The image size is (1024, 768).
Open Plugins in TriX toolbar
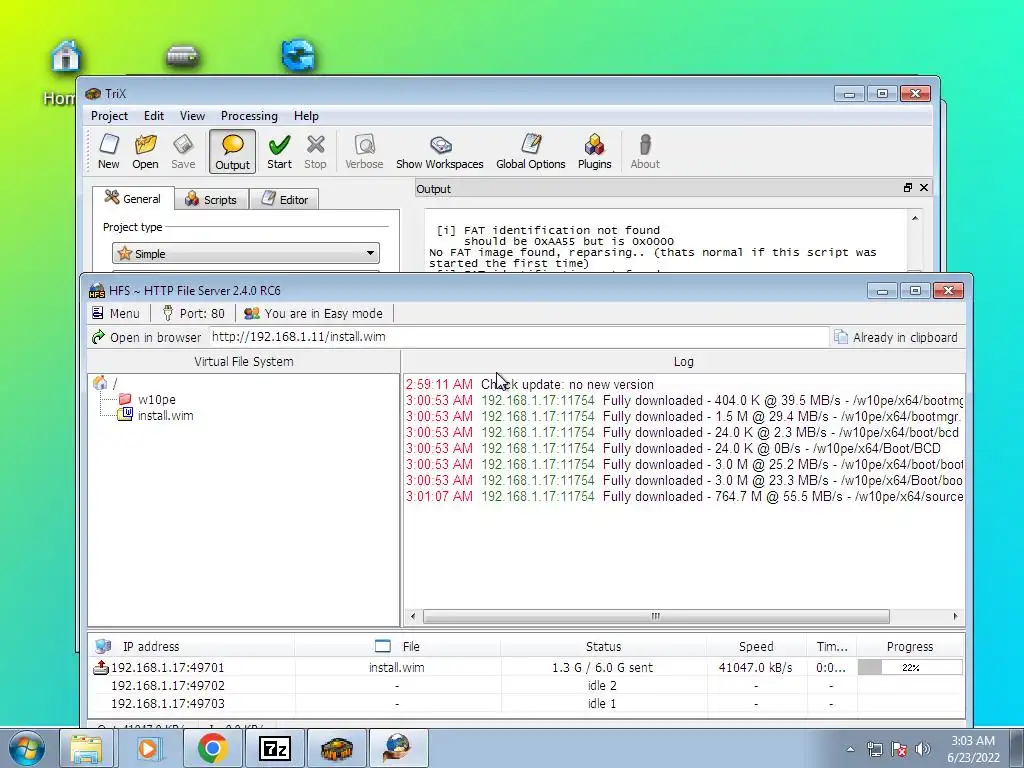tap(594, 152)
